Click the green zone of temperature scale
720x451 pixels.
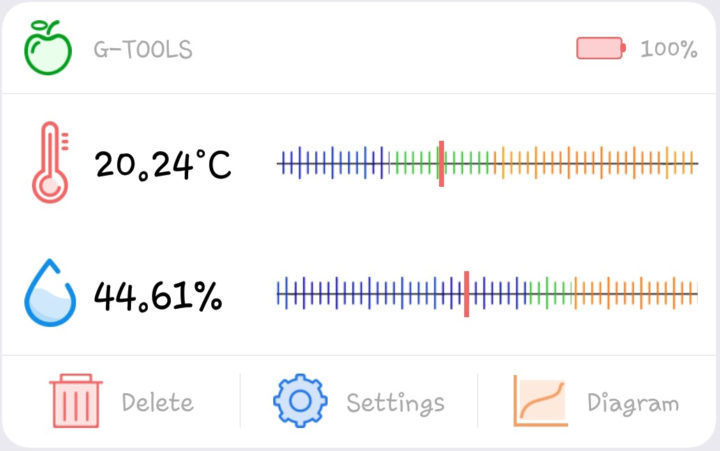coord(415,163)
